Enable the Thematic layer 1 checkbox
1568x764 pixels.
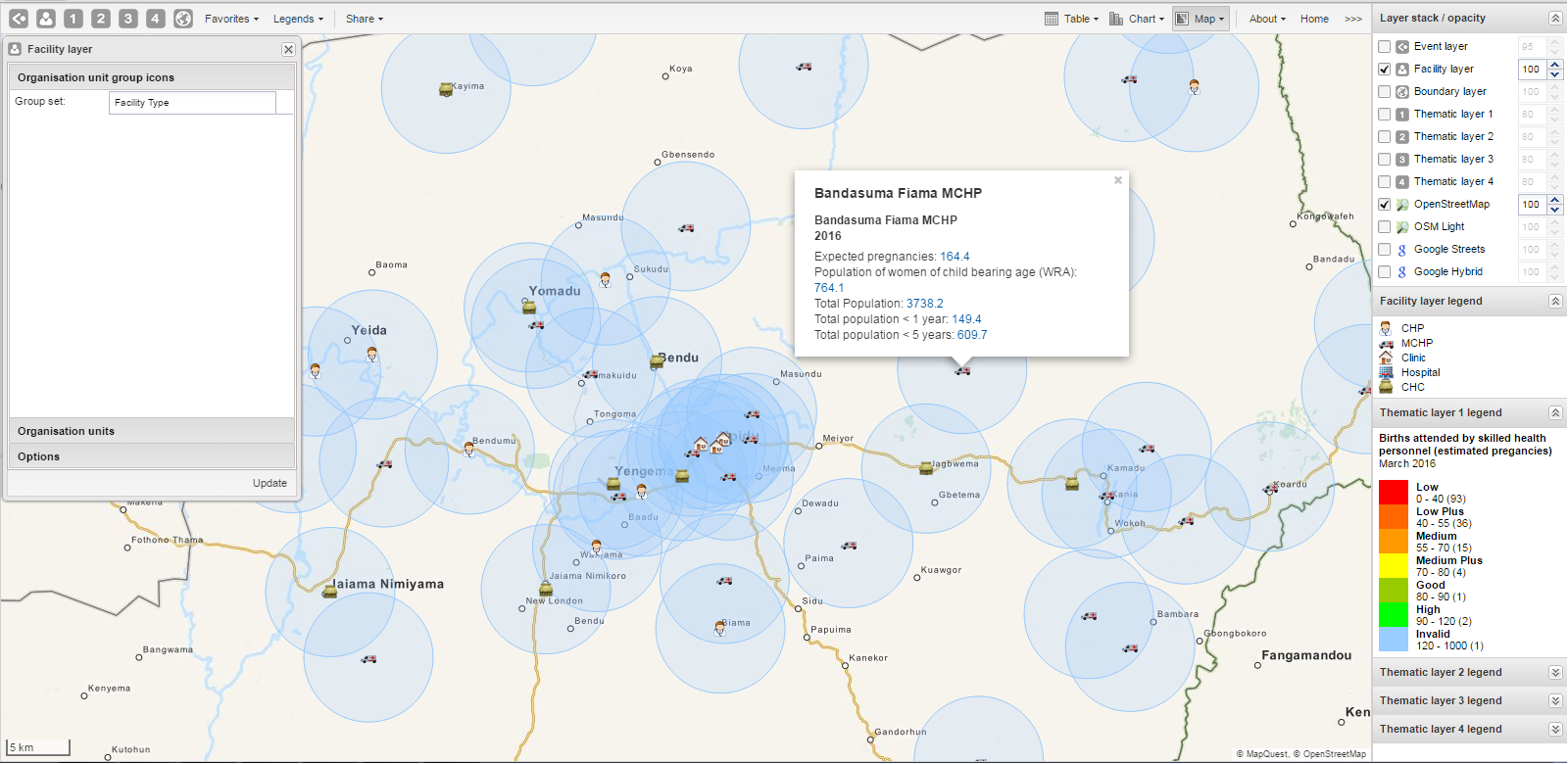pyautogui.click(x=1384, y=115)
